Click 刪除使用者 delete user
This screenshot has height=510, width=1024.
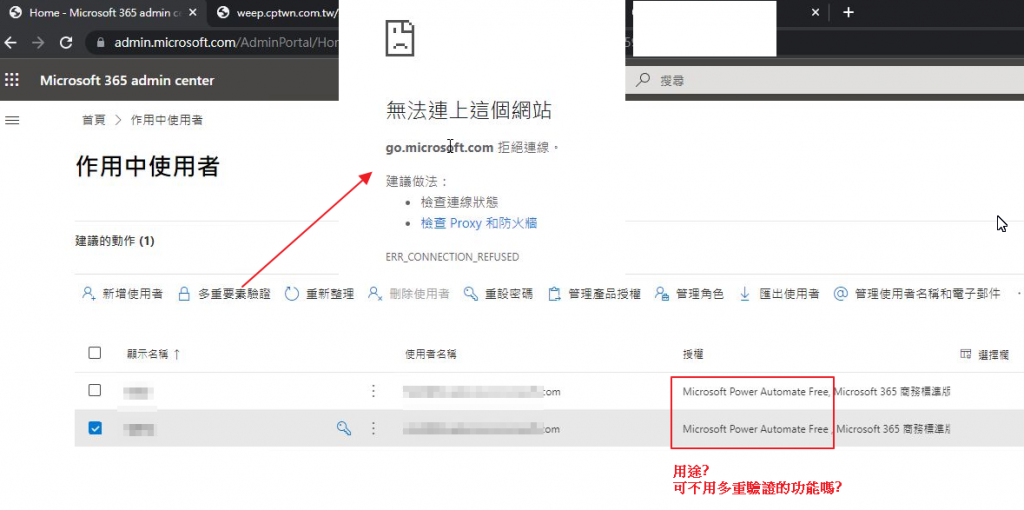[408, 294]
